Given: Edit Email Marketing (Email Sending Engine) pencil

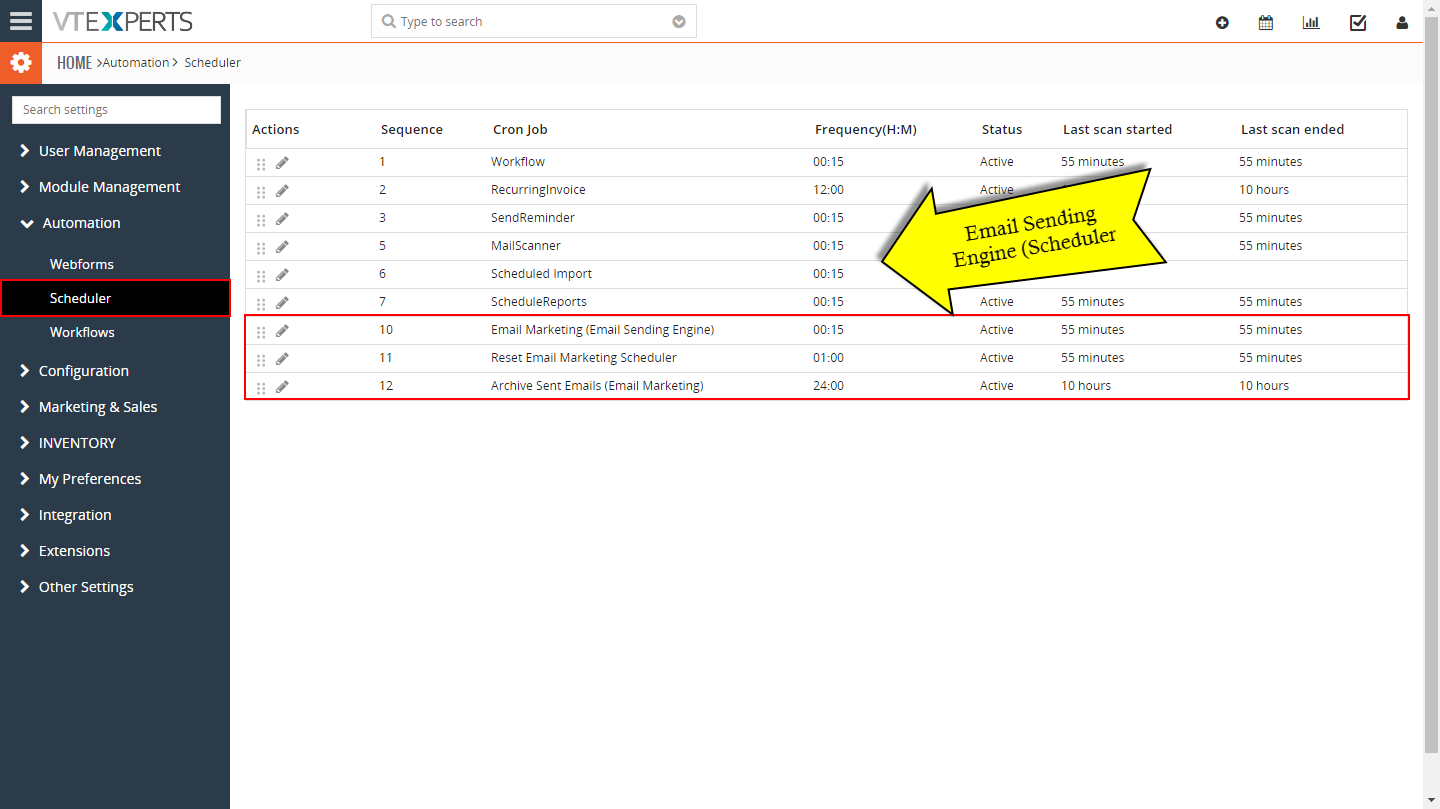Looking at the screenshot, I should [282, 331].
